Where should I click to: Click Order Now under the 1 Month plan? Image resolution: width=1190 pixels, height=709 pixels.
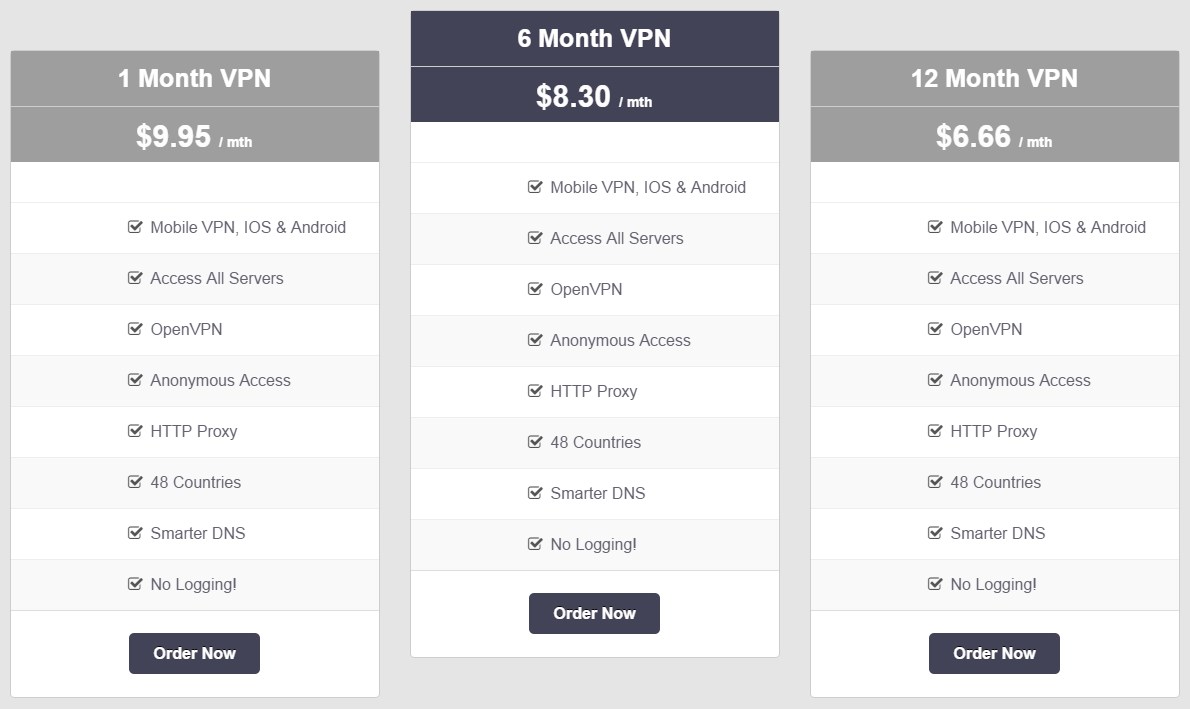(194, 653)
